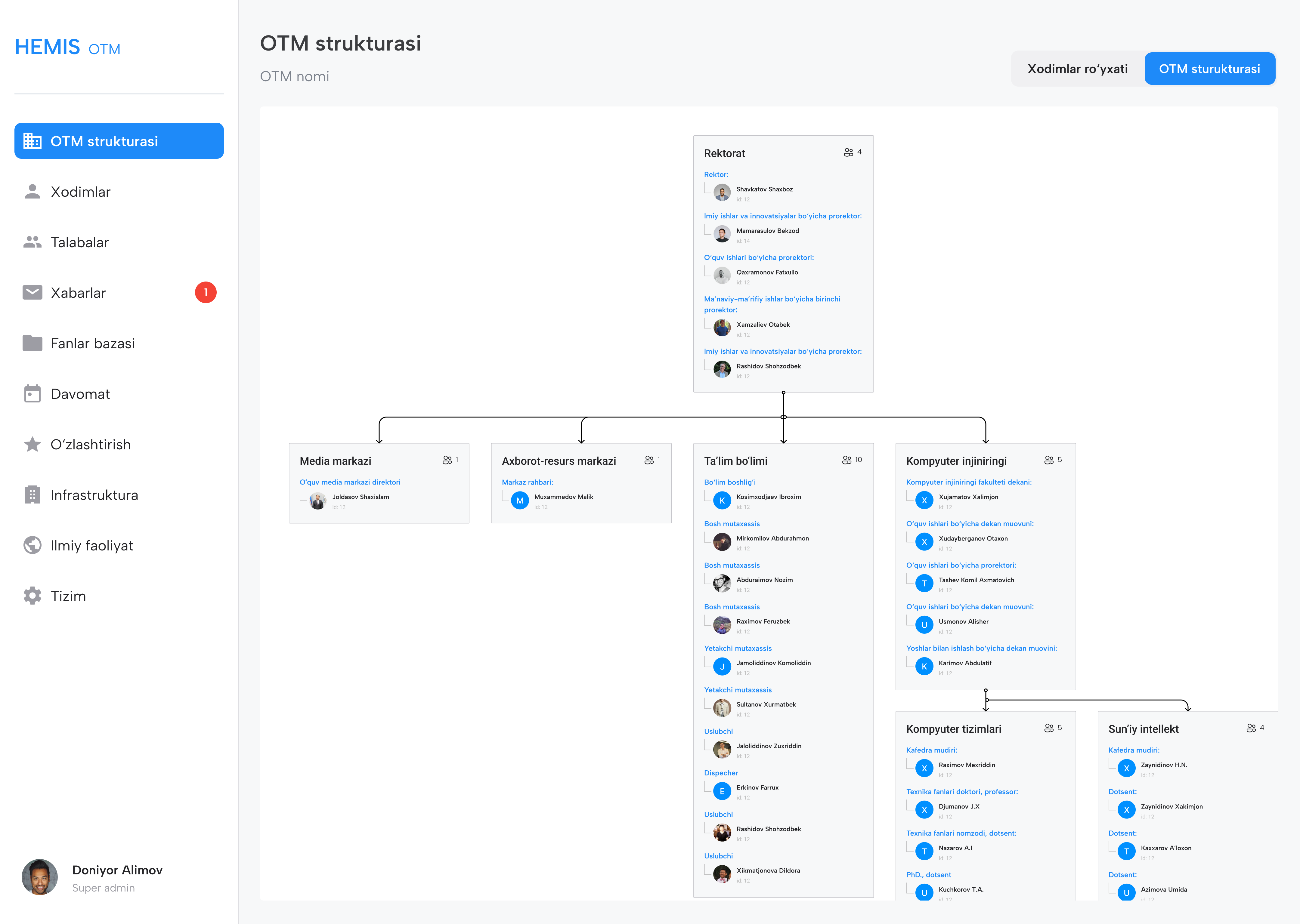Click Kompyuter injiniringi card title
The width and height of the screenshot is (1300, 924).
(956, 461)
